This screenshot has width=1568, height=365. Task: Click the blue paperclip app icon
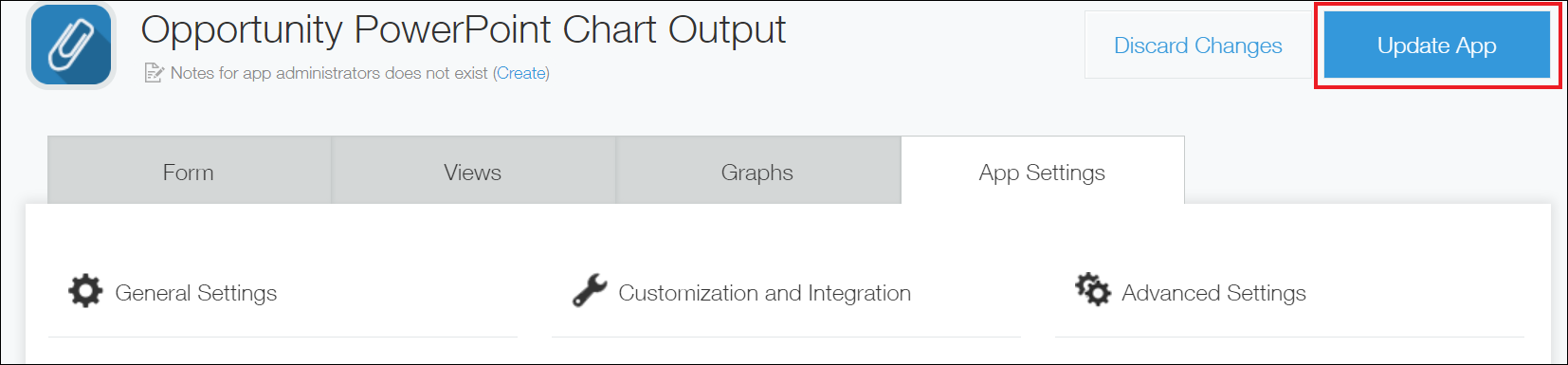71,46
